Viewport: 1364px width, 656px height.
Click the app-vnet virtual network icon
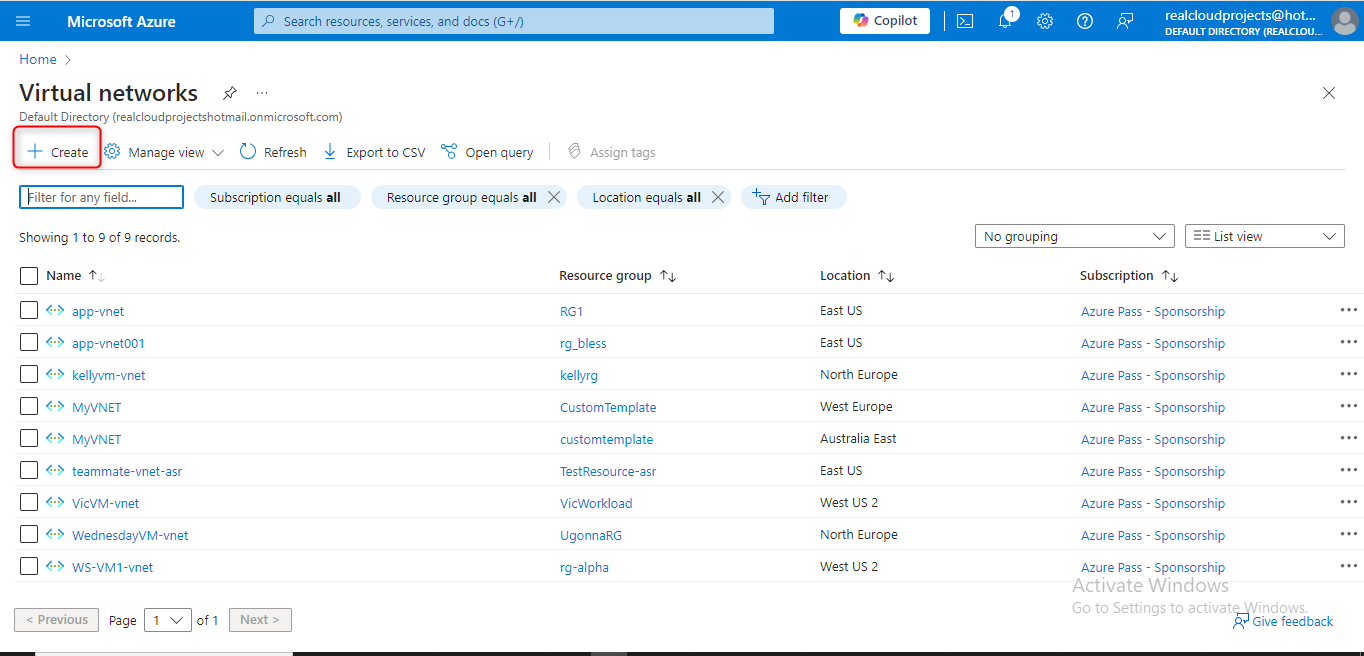point(55,311)
